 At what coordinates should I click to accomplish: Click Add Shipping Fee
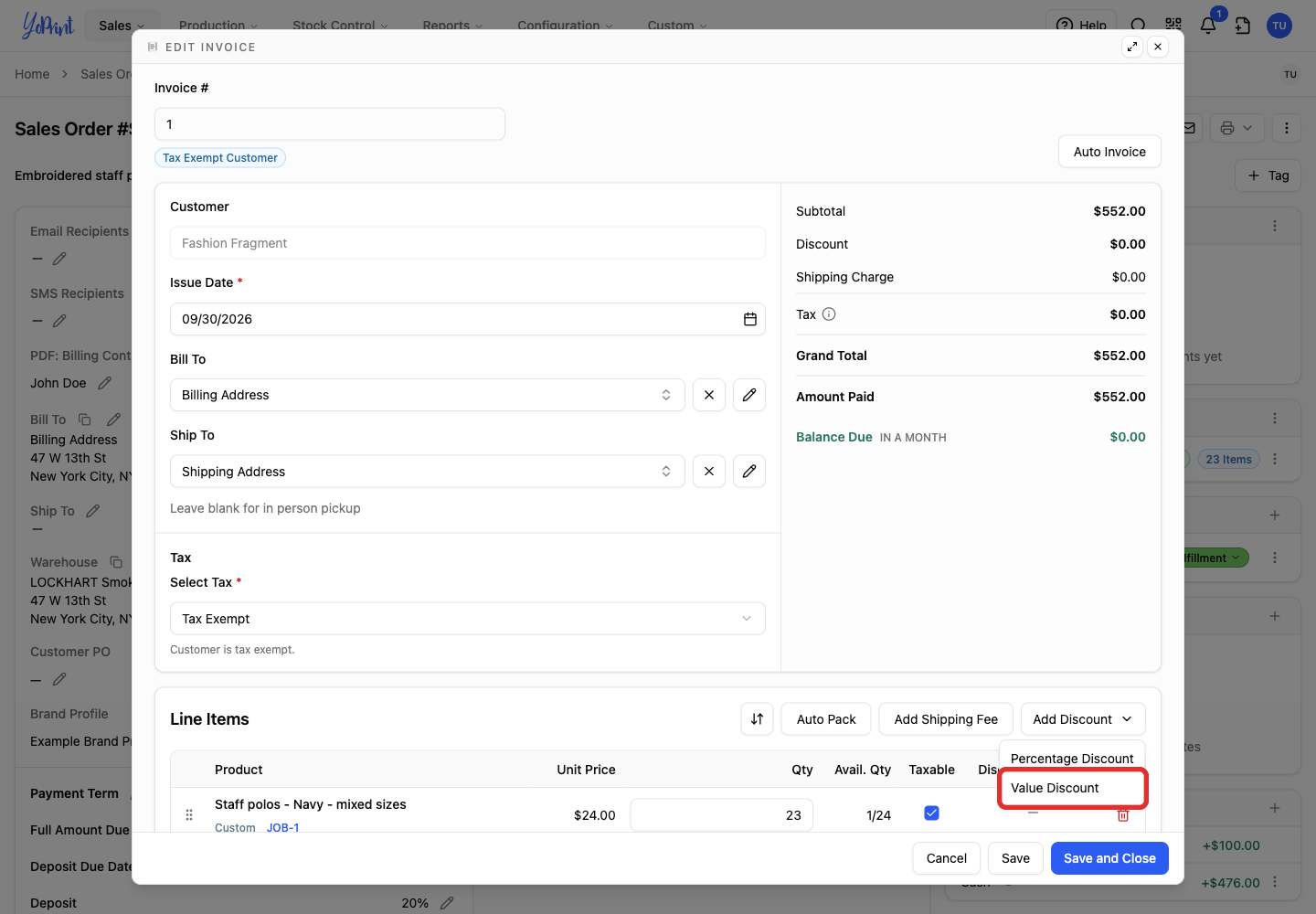click(946, 719)
